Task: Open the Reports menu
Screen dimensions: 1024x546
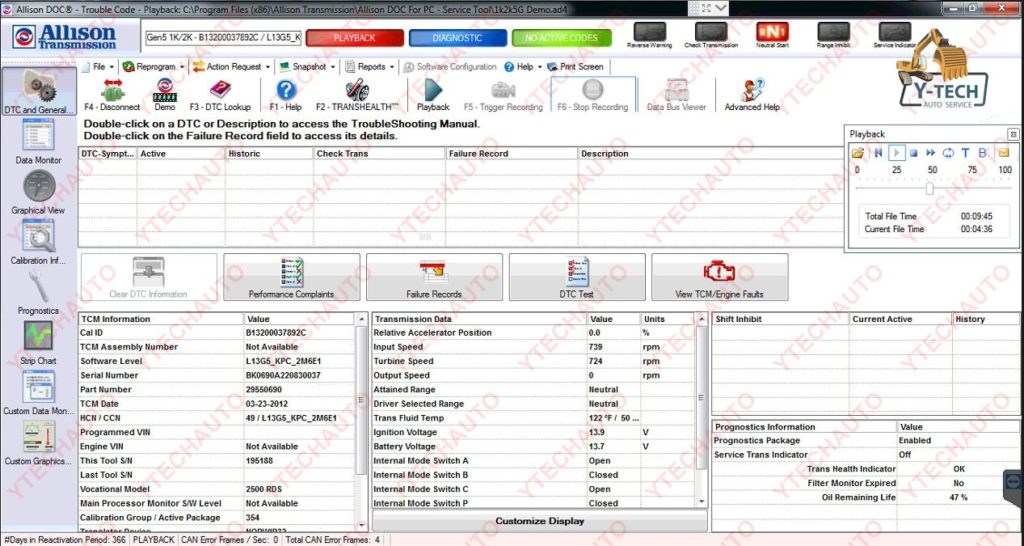Action: click(x=370, y=67)
